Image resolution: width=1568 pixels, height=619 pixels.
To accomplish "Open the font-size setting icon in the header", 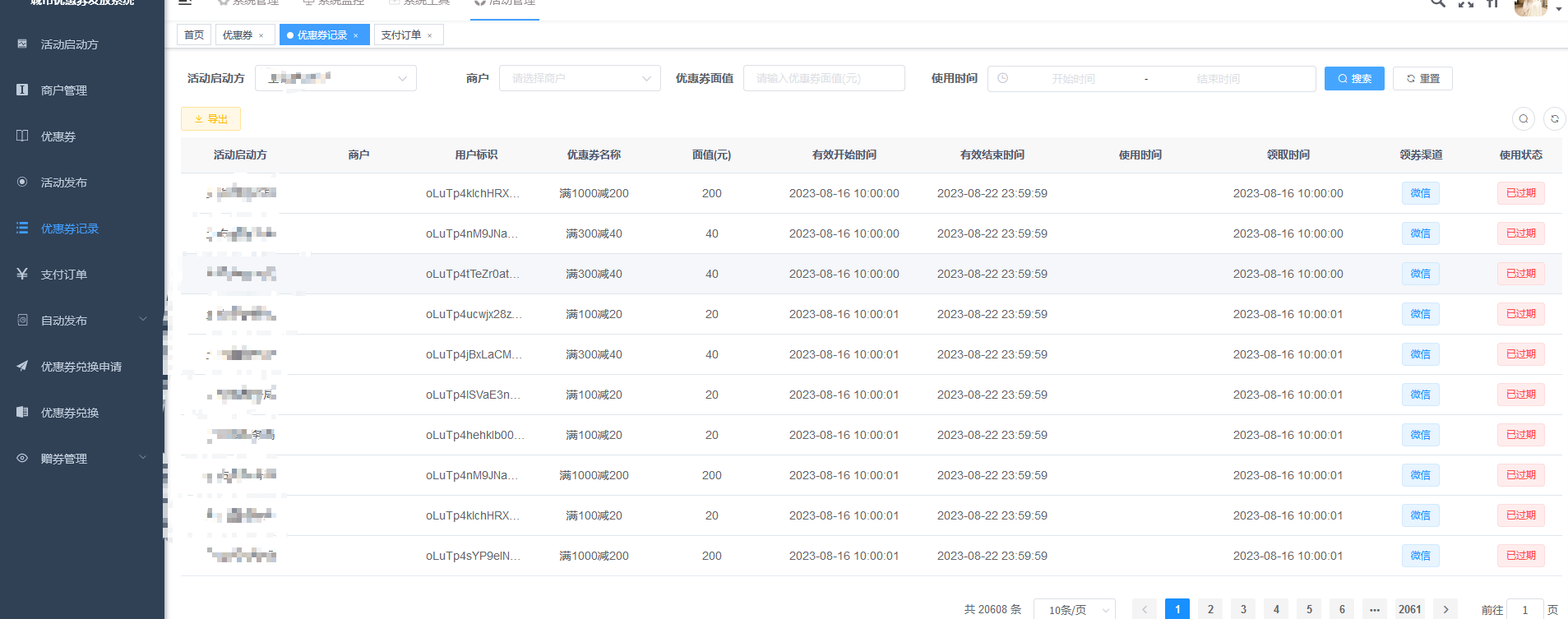I will 1493,3.
